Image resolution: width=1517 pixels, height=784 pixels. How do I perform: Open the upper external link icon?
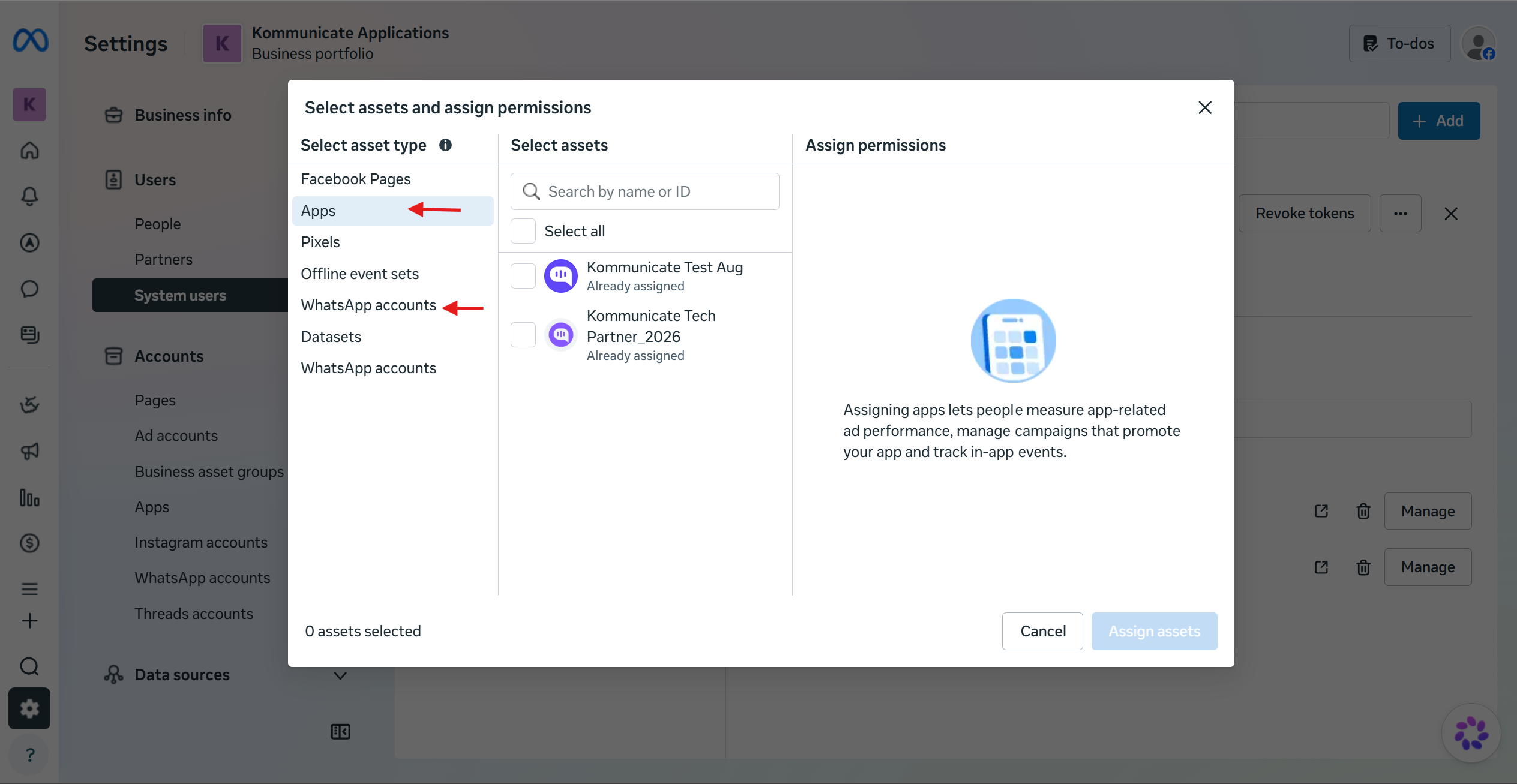(1321, 511)
